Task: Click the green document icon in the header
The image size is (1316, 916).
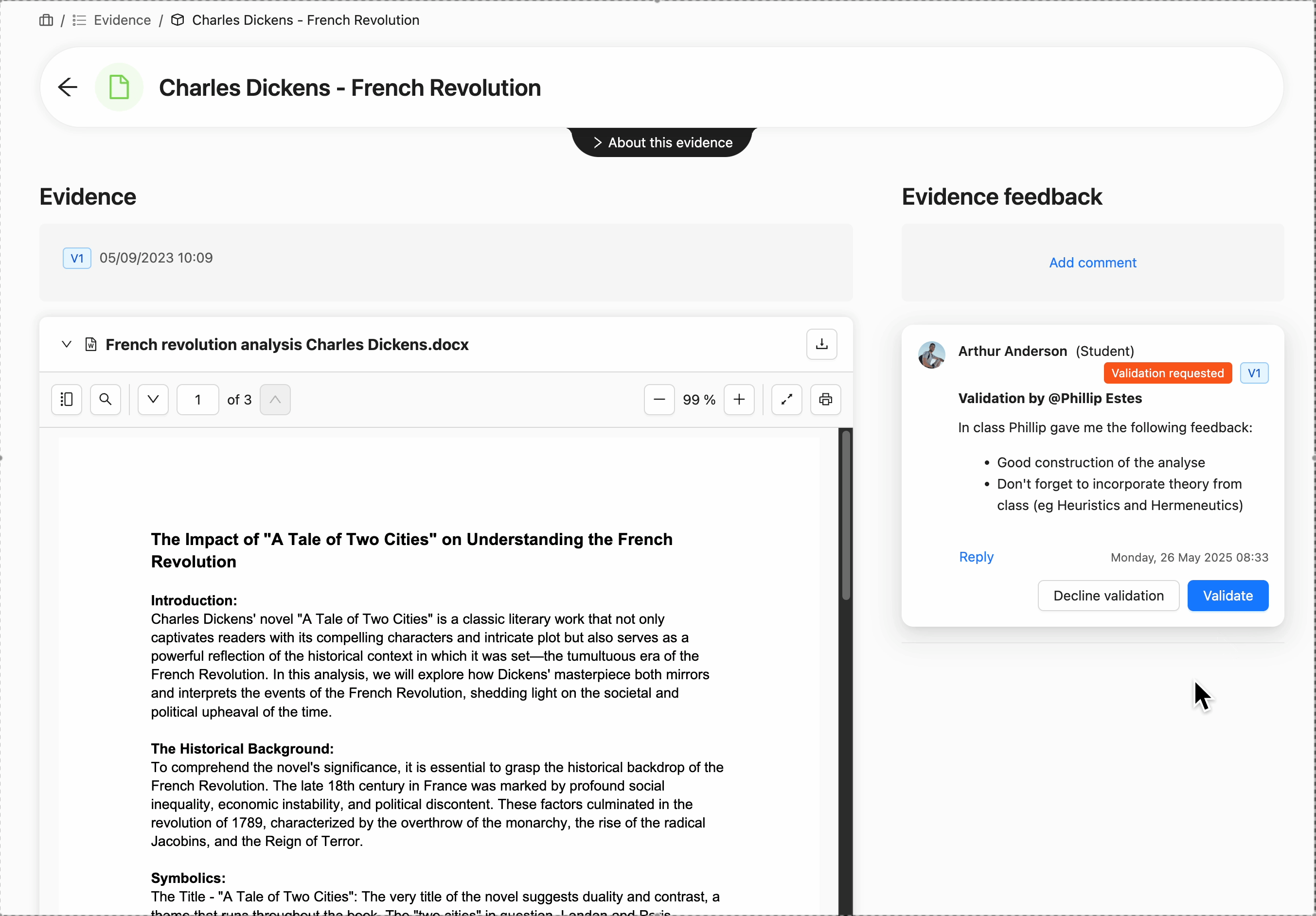Action: [x=119, y=87]
